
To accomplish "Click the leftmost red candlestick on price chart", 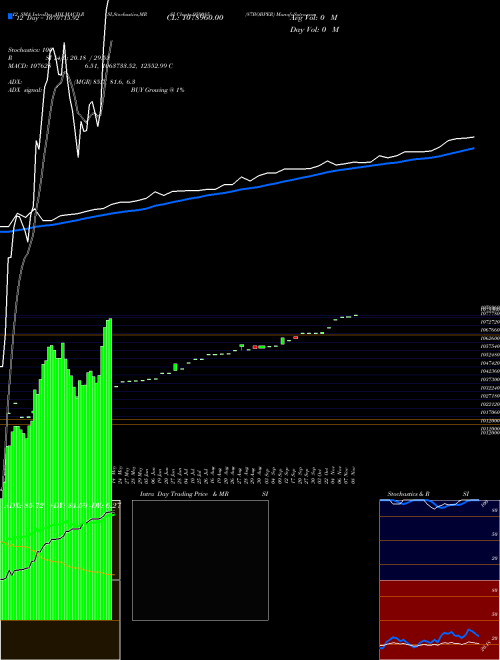I will pyautogui.click(x=255, y=347).
